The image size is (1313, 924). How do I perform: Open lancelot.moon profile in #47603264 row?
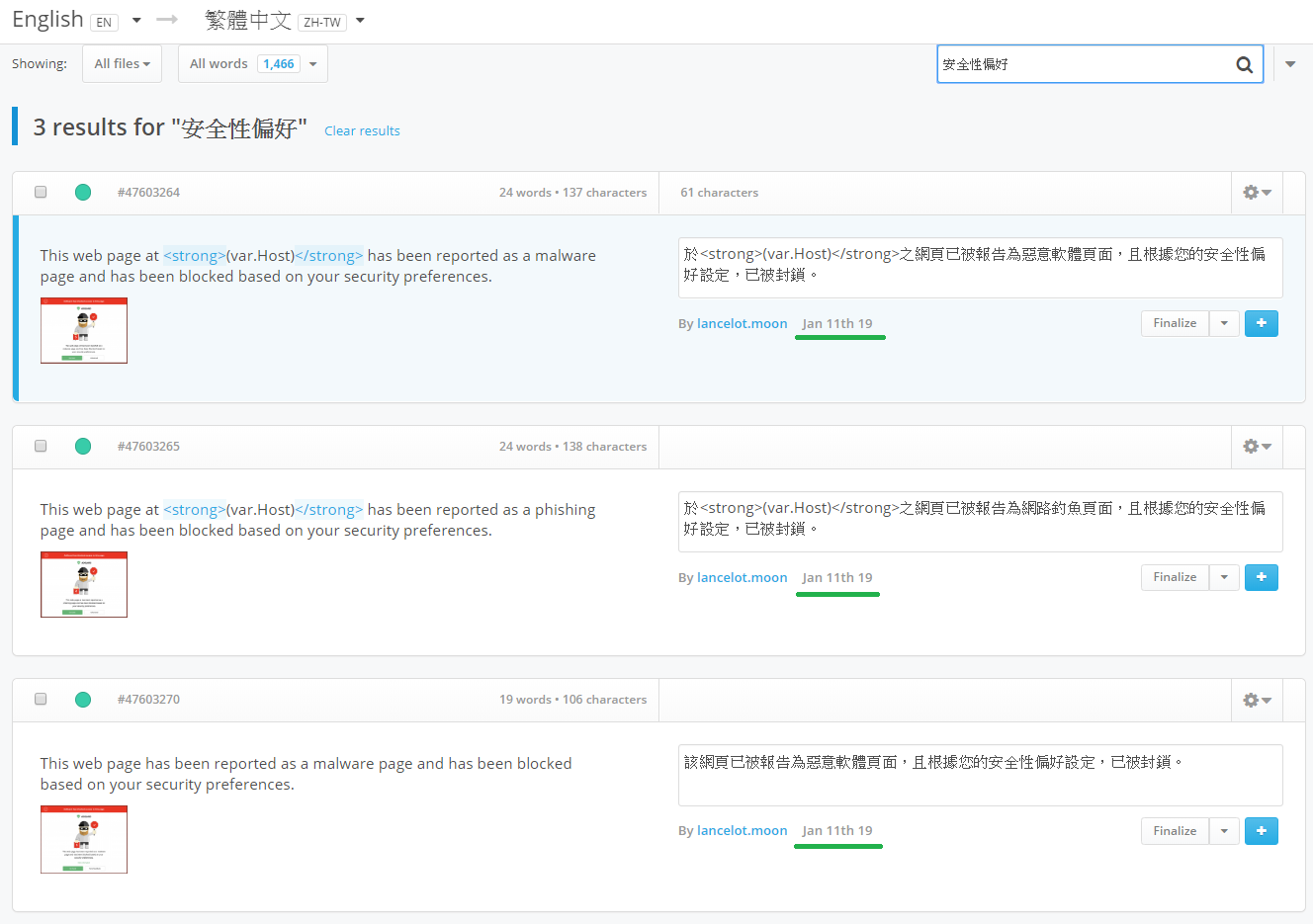[x=742, y=323]
